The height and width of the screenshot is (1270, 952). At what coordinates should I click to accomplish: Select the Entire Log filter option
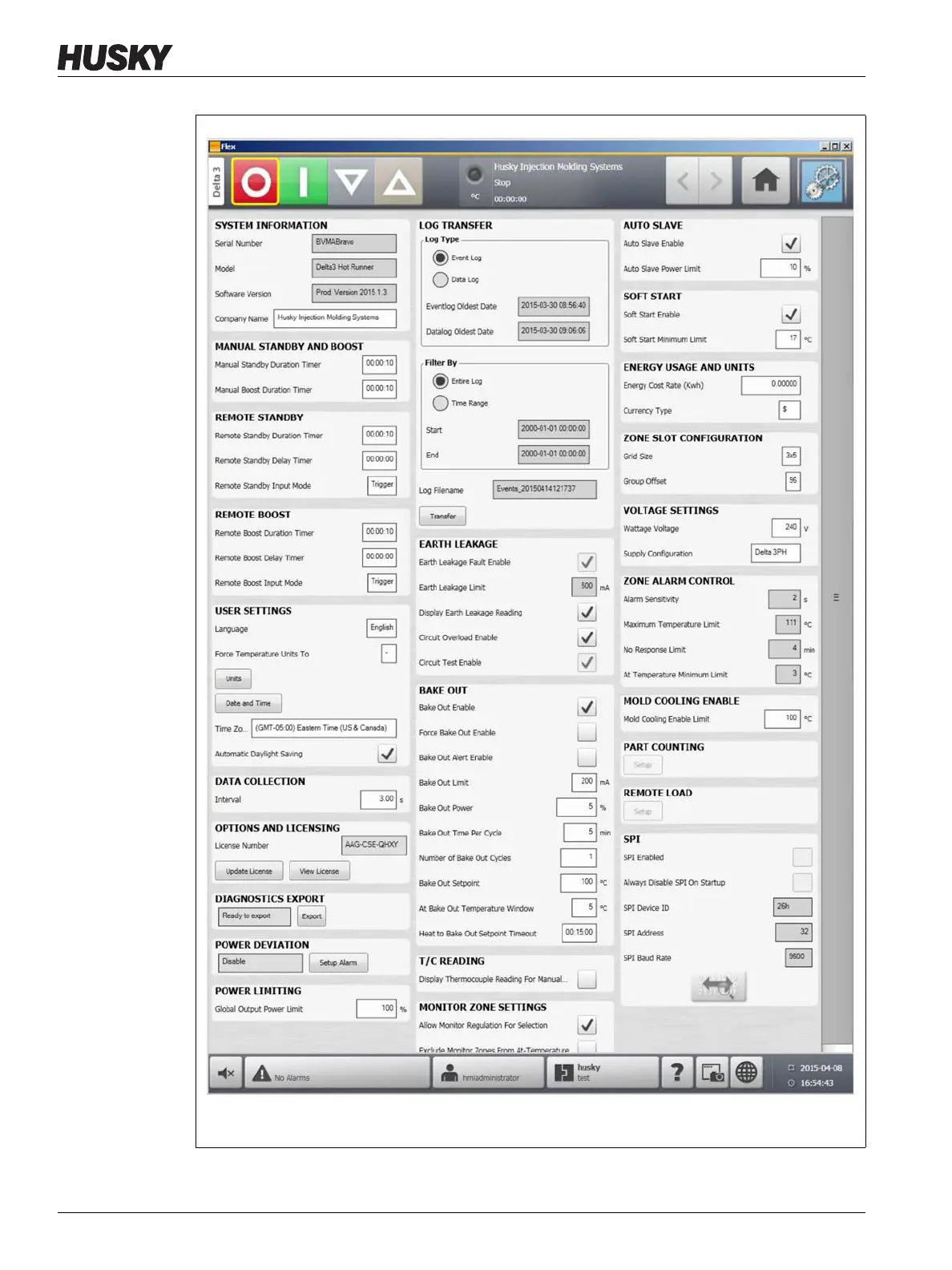tap(440, 381)
